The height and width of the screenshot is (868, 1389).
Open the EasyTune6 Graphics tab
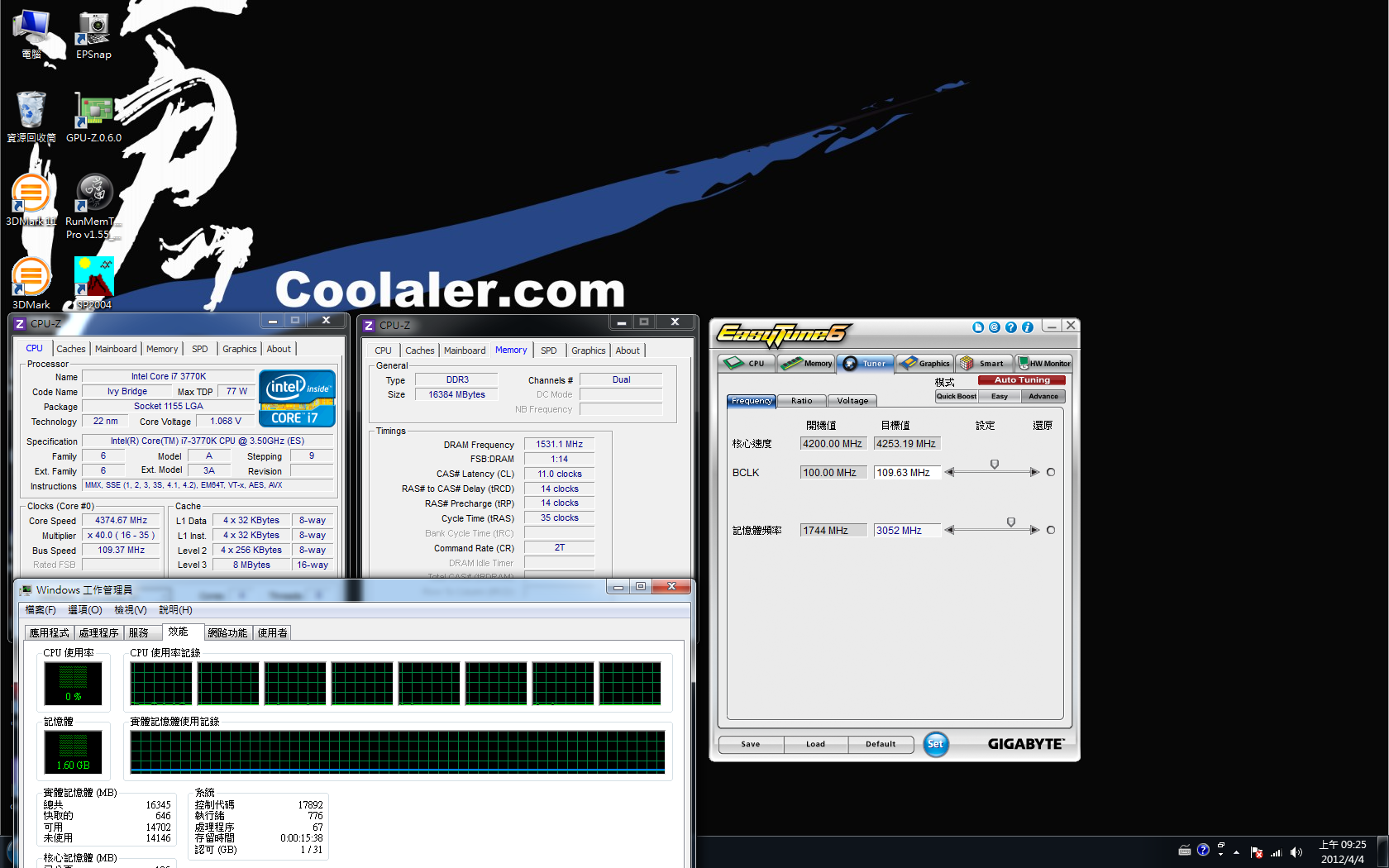(x=925, y=363)
